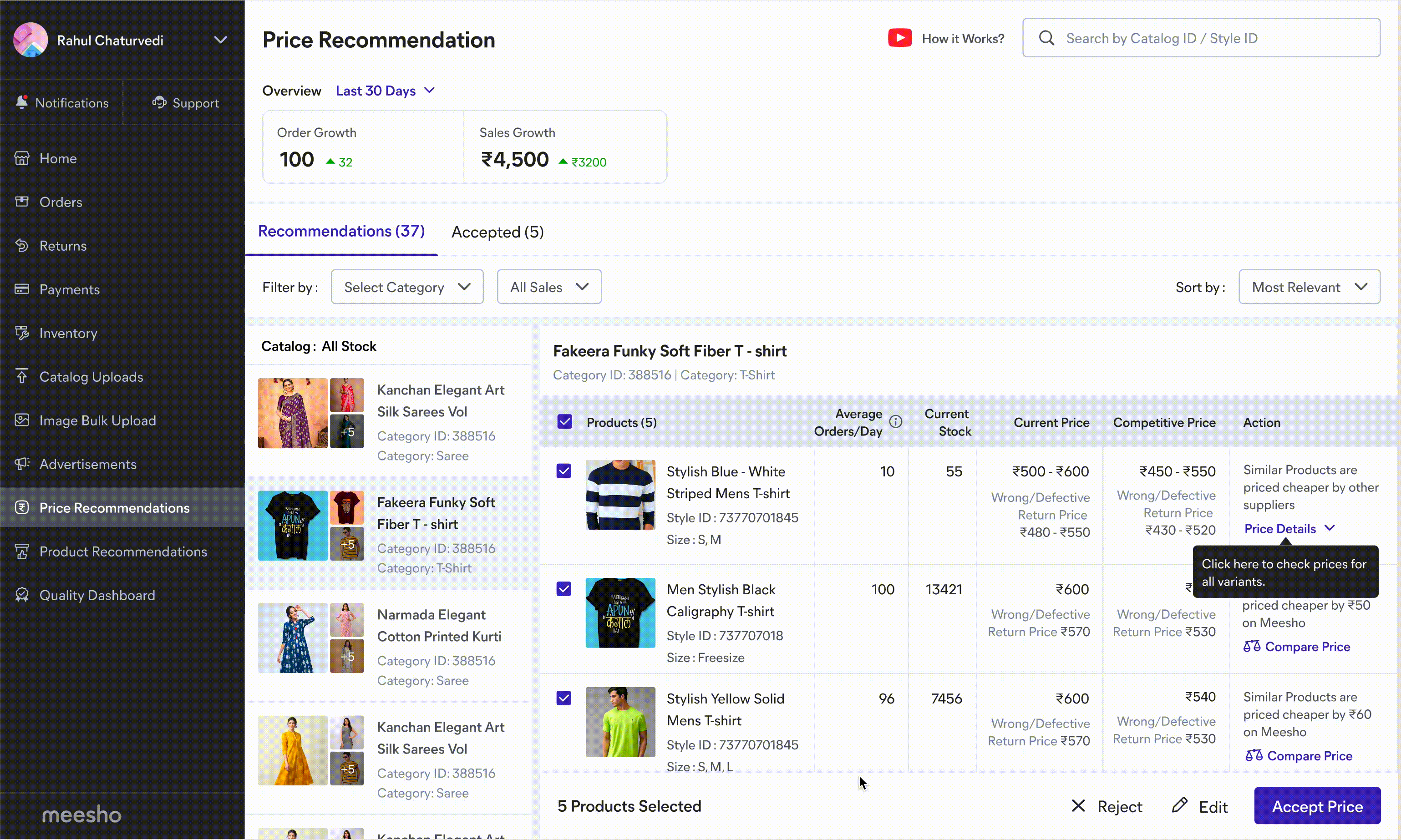1401x840 pixels.
Task: Click the Image Bulk Upload icon
Action: (22, 420)
